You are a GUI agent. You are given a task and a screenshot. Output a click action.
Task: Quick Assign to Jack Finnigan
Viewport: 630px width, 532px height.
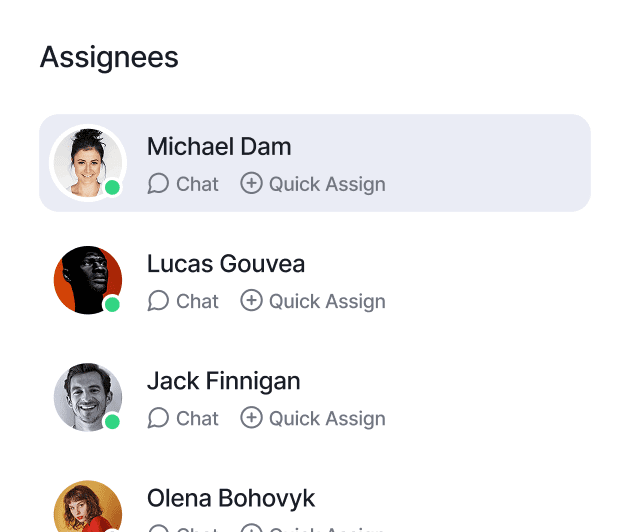point(327,418)
